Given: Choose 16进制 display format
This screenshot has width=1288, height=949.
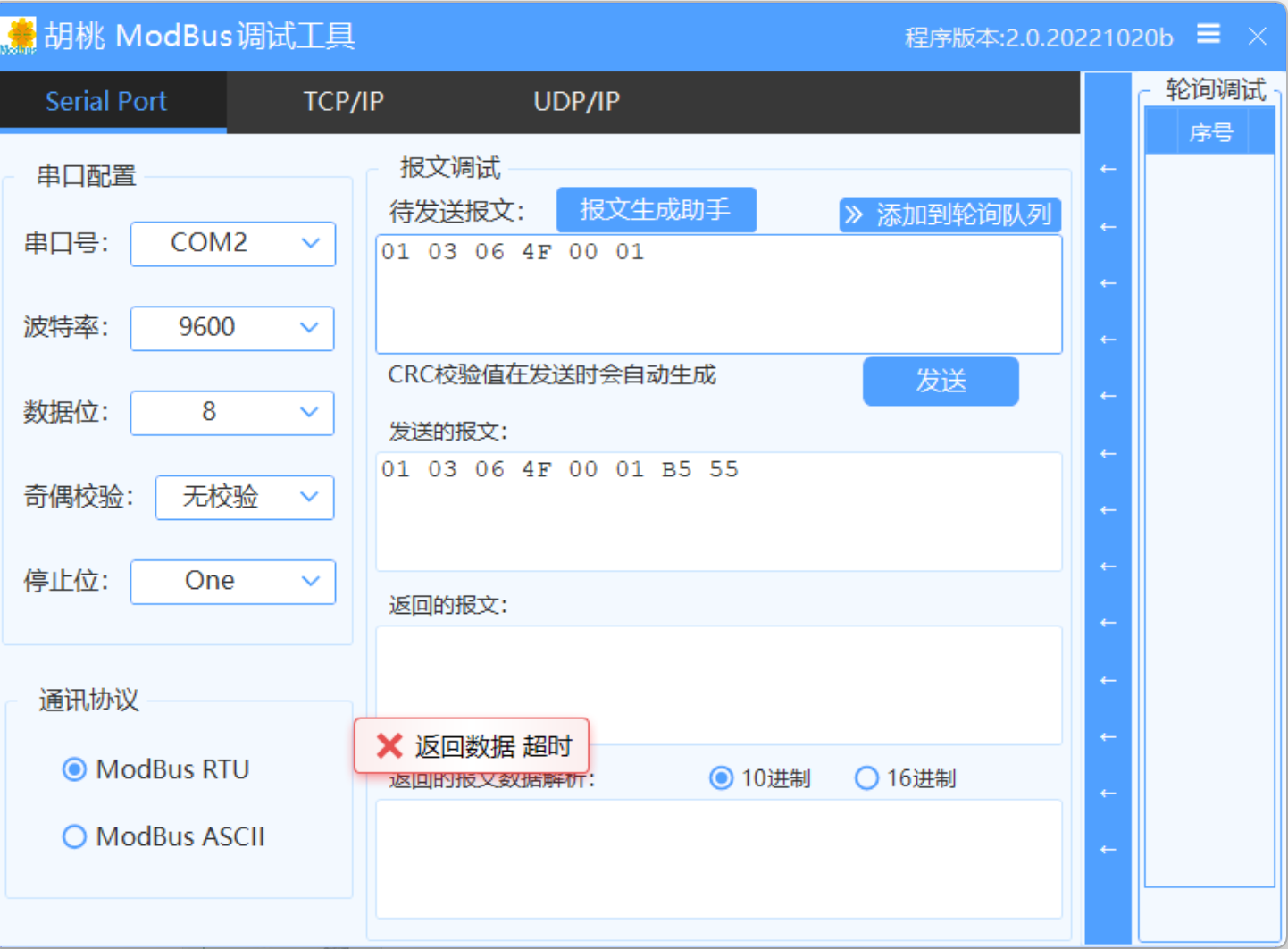Looking at the screenshot, I should coord(866,778).
